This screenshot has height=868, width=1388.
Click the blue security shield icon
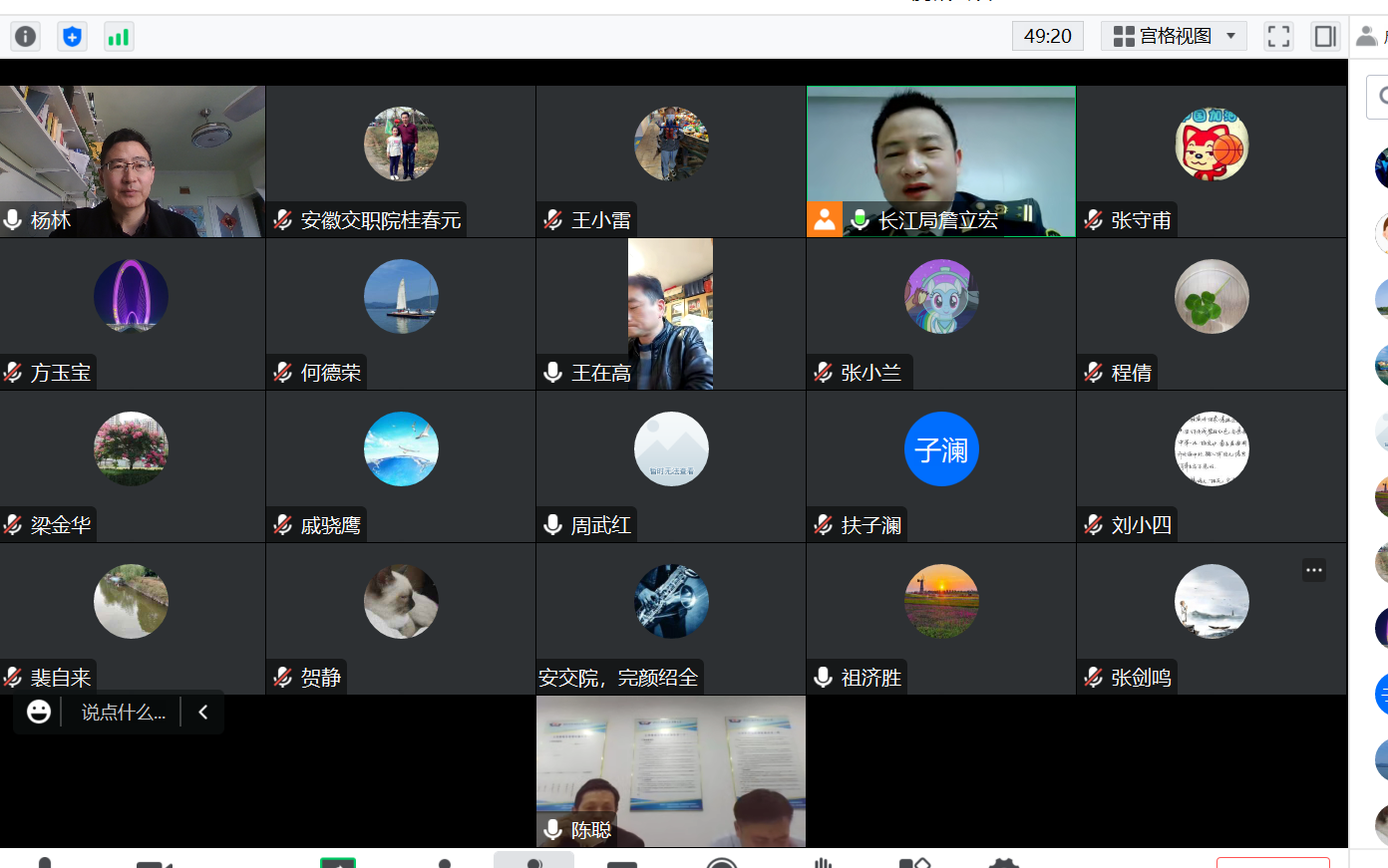pos(72,37)
